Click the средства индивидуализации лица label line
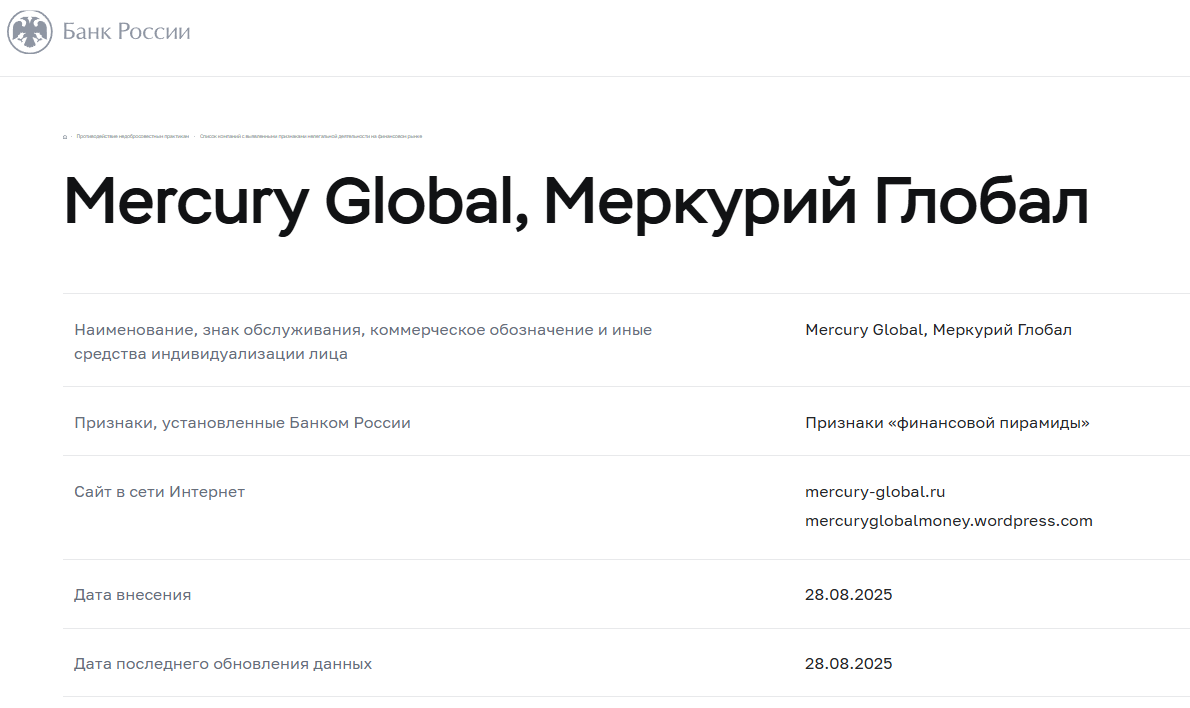This screenshot has height=708, width=1190. 211,354
